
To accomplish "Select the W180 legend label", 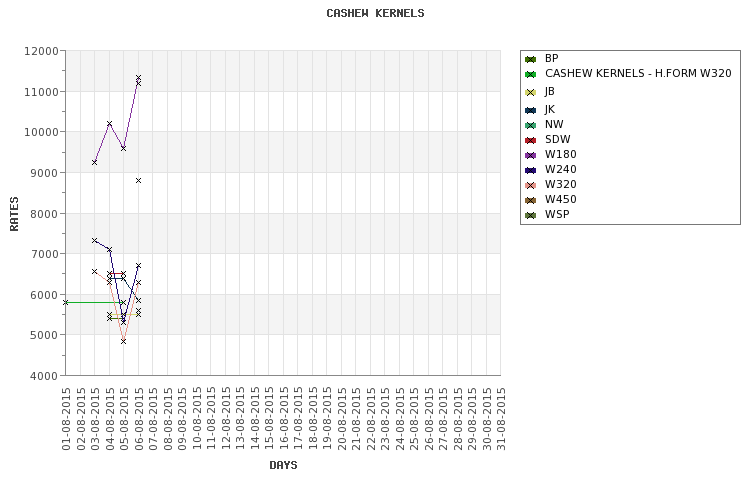I will [x=561, y=154].
